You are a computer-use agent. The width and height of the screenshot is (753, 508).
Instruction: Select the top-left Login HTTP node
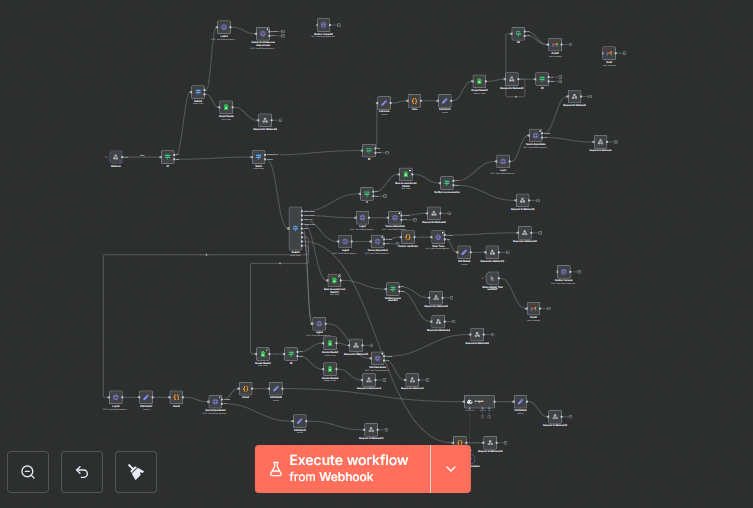pyautogui.click(x=224, y=27)
